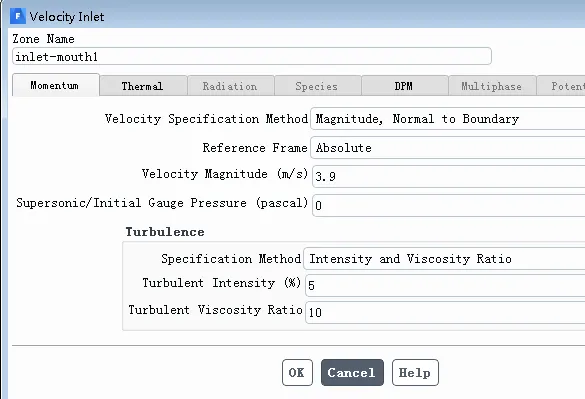This screenshot has height=399, width=585.
Task: Expand Velocity Specification Method dropdown
Action: coord(448,119)
